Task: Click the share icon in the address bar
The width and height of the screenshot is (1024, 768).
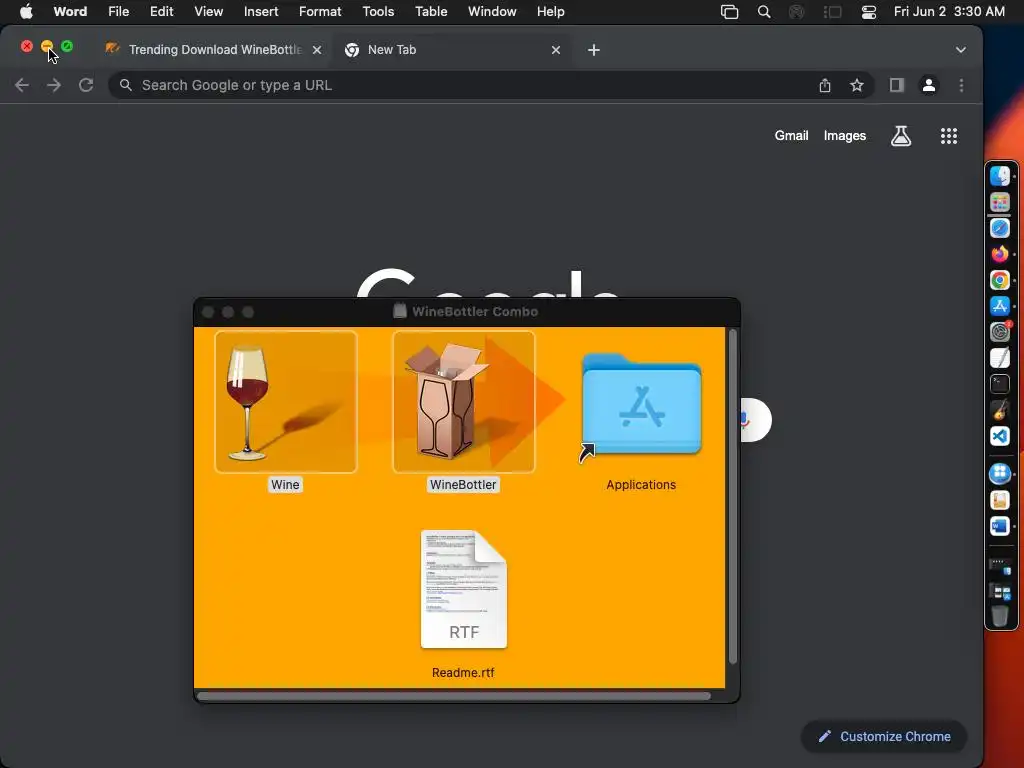Action: tap(825, 86)
